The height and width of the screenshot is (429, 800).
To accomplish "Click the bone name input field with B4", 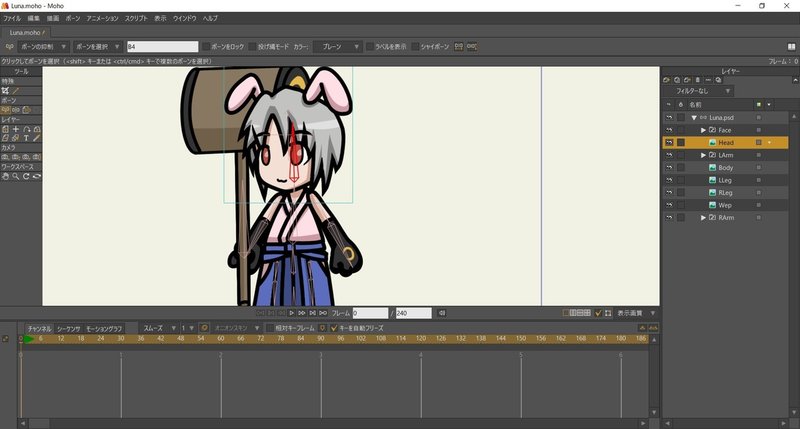I will [x=162, y=46].
